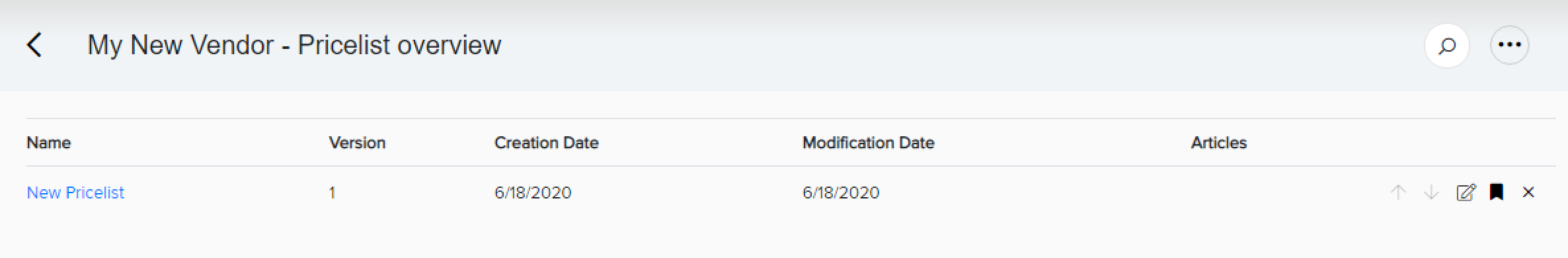Image resolution: width=1568 pixels, height=258 pixels.
Task: Click the 6/18/2020 modification date cell
Action: pyautogui.click(x=841, y=193)
